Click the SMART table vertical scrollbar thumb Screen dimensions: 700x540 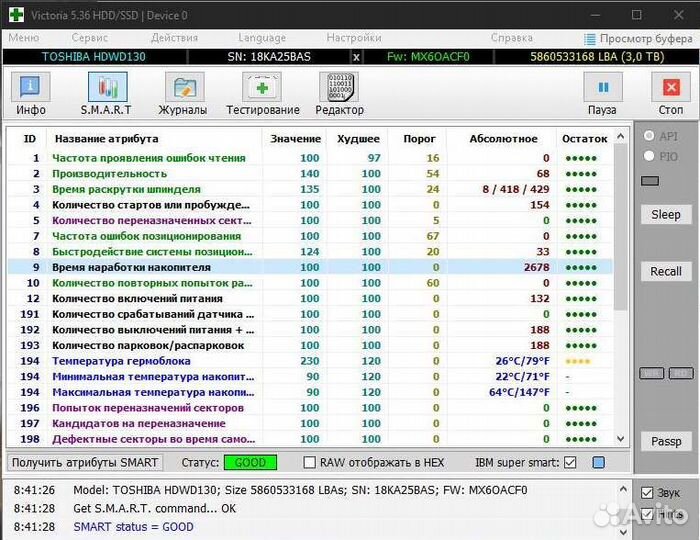(x=621, y=228)
